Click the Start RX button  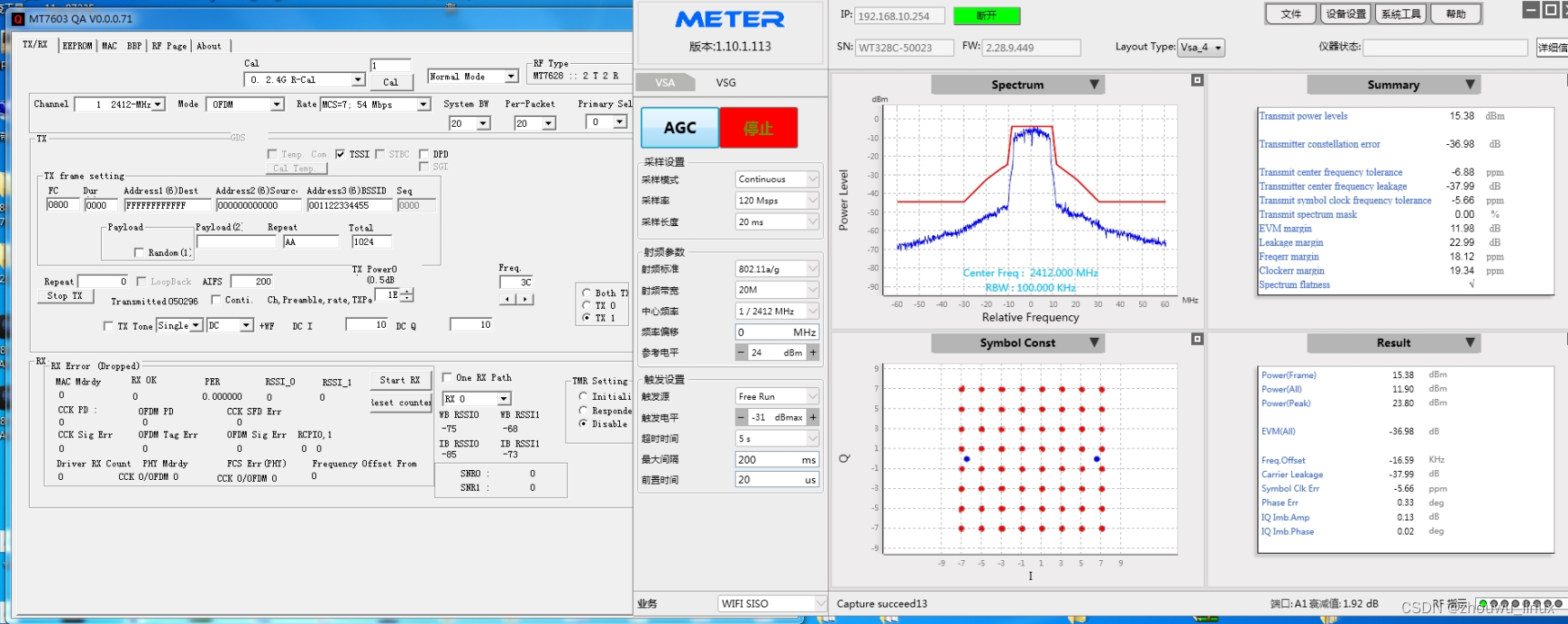click(400, 380)
